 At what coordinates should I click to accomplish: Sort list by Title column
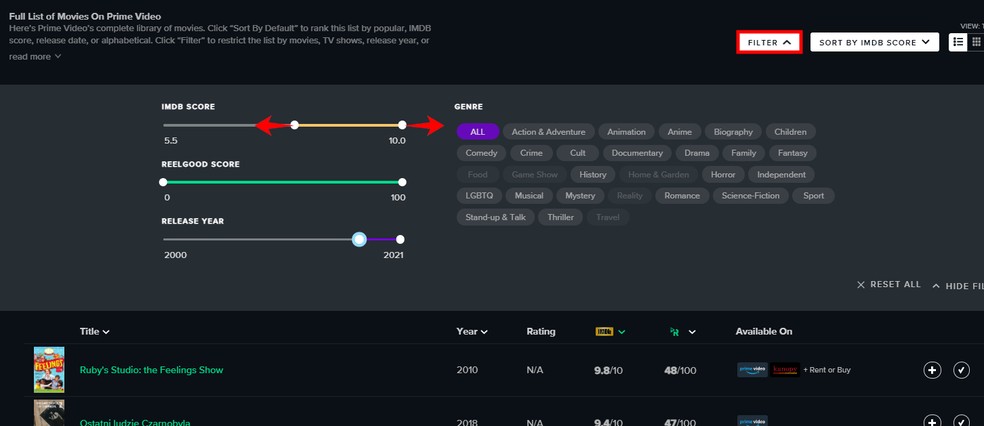click(x=95, y=331)
